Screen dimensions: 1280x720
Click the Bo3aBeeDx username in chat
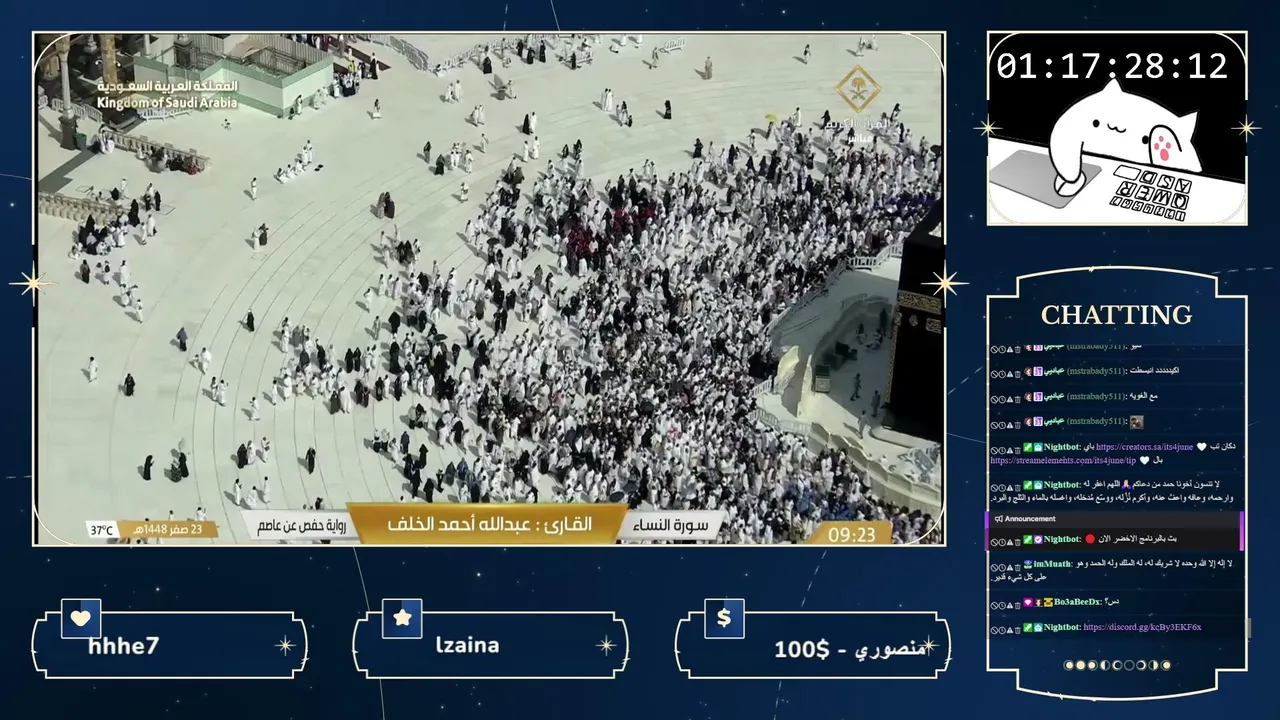[x=1078, y=603]
